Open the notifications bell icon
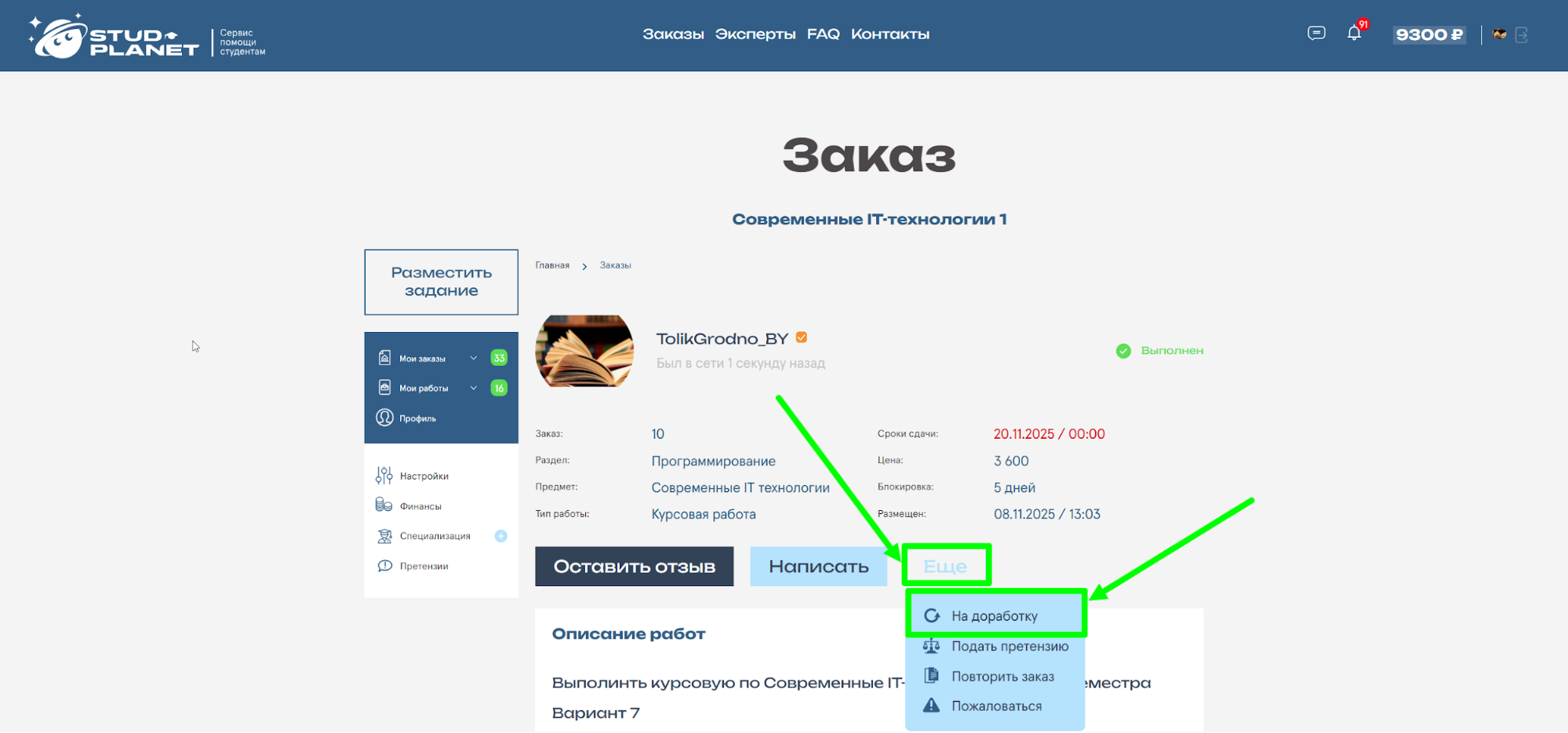1568x733 pixels. coord(1354,33)
